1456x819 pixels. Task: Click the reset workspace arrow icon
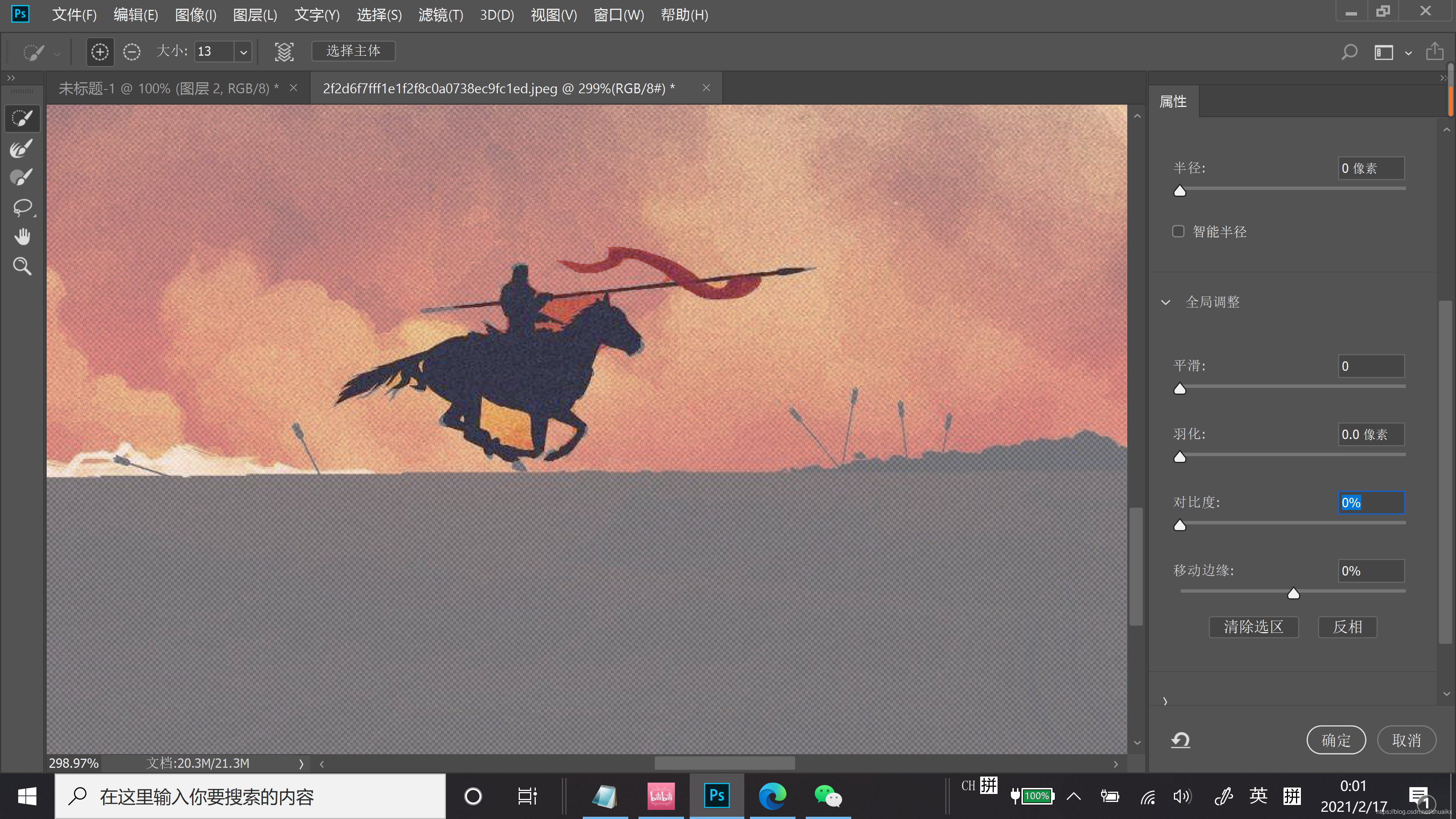1180,740
